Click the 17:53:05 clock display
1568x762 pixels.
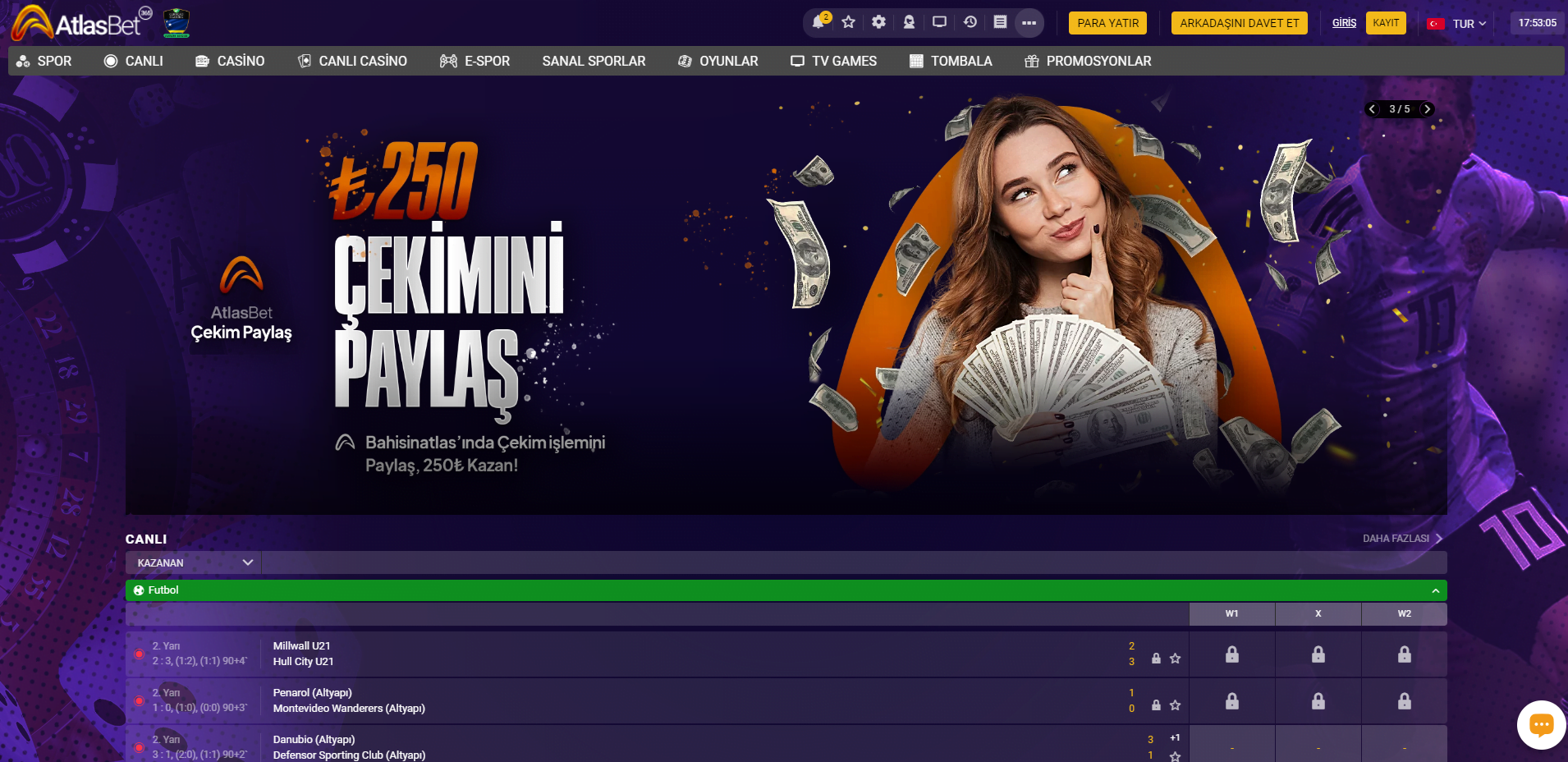[x=1537, y=23]
